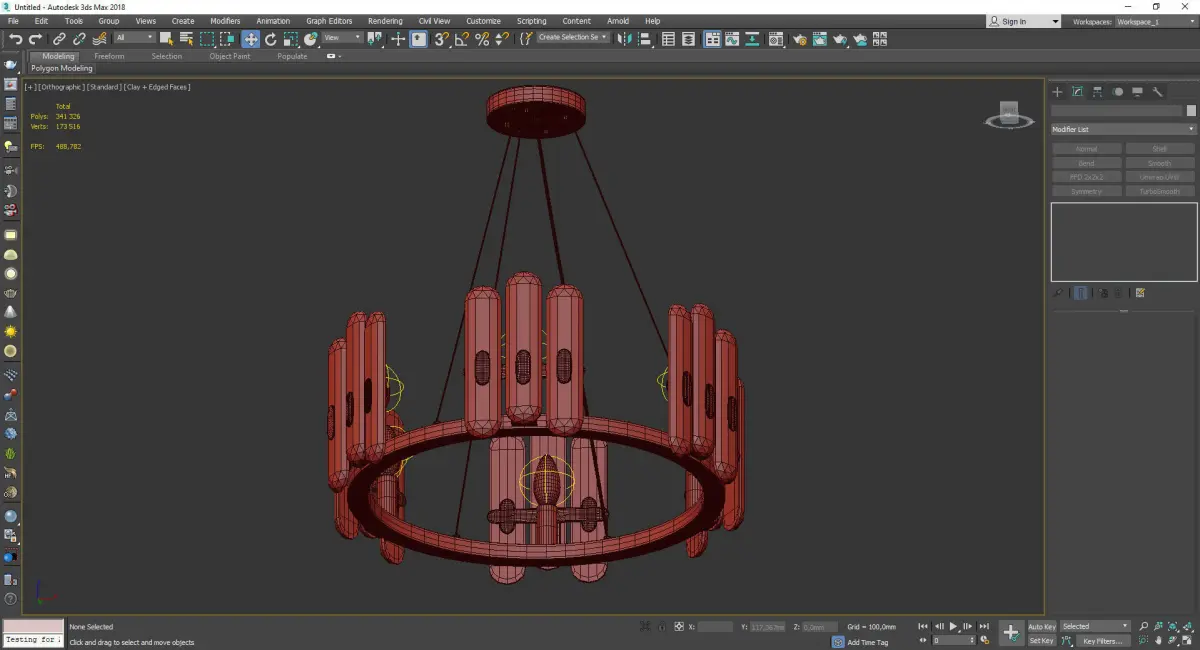The height and width of the screenshot is (650, 1200).
Task: Open the Rendering menu
Action: pyautogui.click(x=385, y=21)
